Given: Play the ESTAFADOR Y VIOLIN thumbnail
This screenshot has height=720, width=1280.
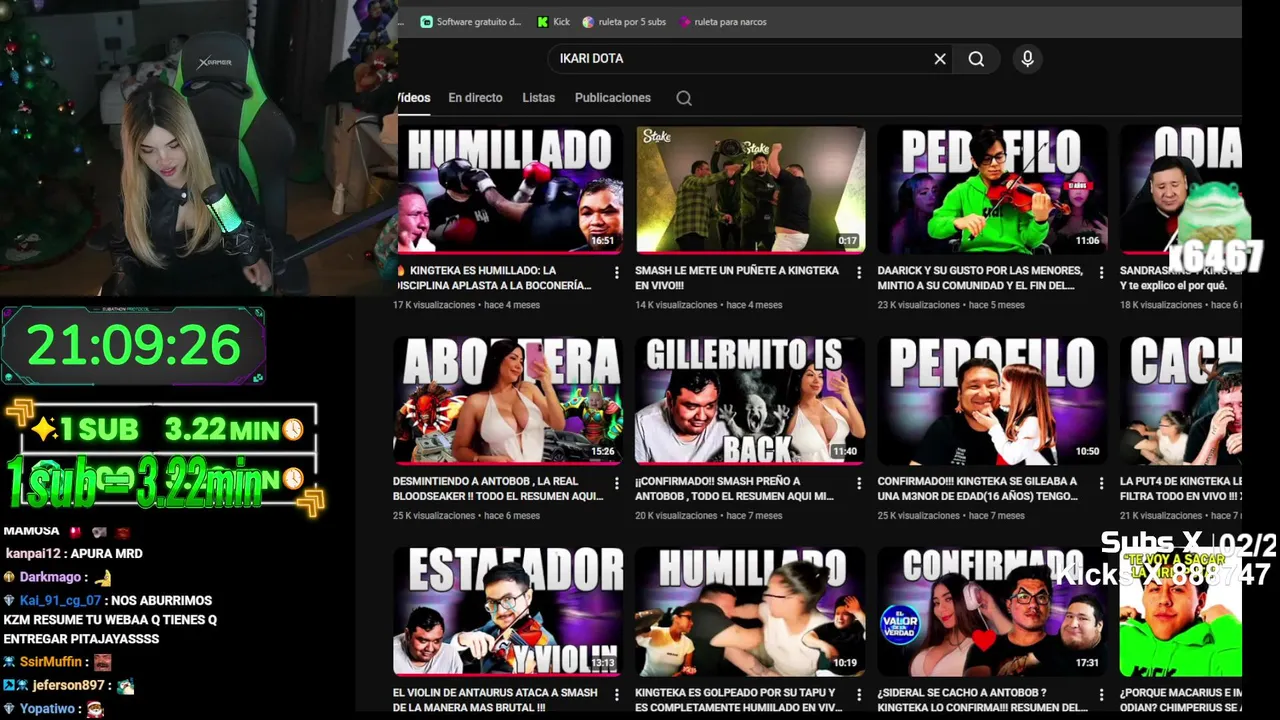Looking at the screenshot, I should 508,611.
